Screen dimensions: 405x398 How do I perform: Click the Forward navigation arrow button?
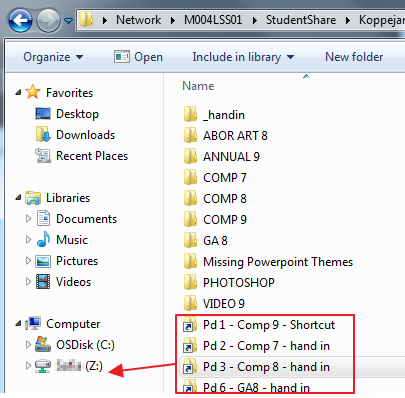click(48, 21)
